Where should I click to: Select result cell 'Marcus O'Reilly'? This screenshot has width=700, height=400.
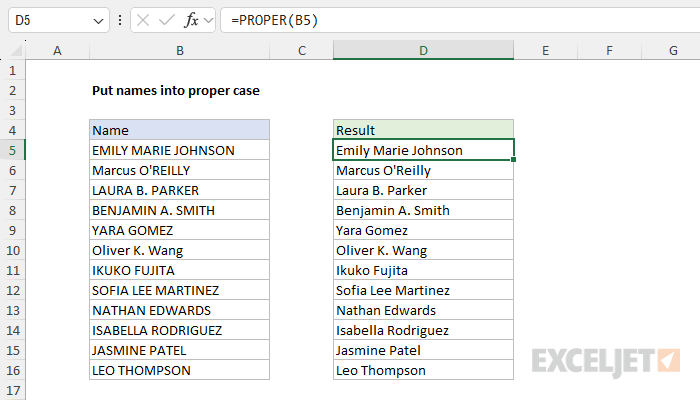(423, 170)
